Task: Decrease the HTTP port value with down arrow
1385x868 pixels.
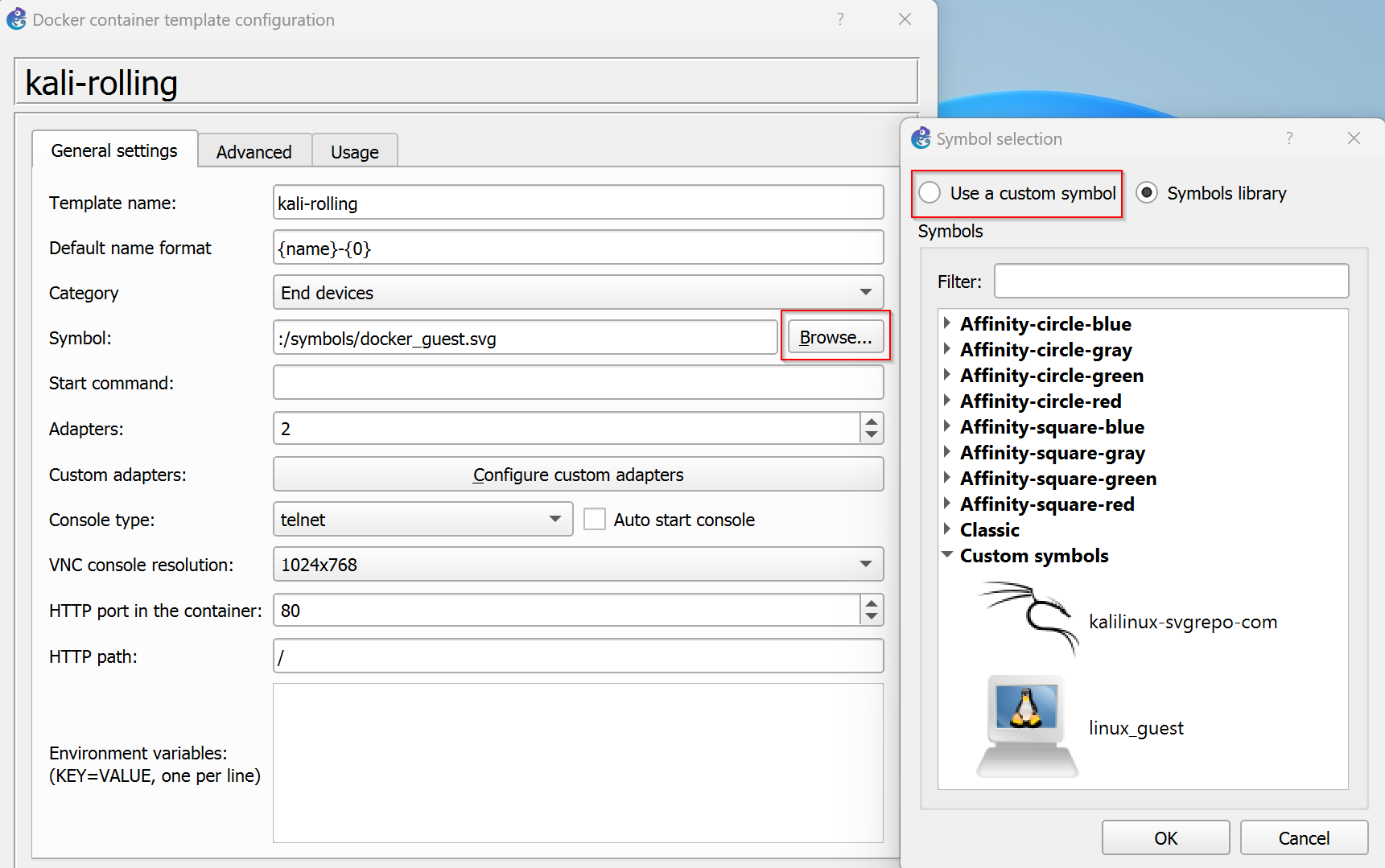Action: 872,617
